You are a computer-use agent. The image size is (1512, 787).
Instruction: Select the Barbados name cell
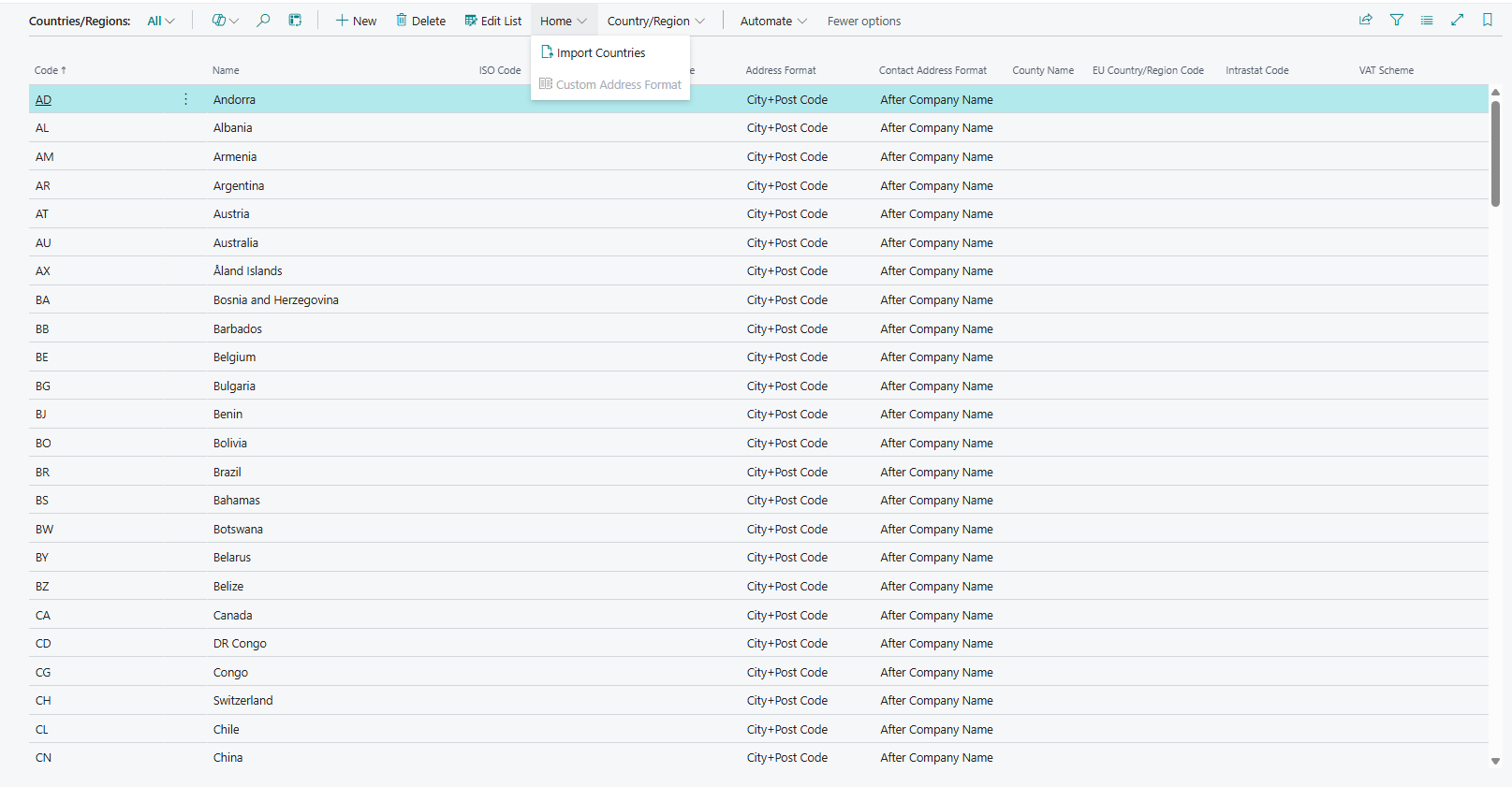point(238,329)
